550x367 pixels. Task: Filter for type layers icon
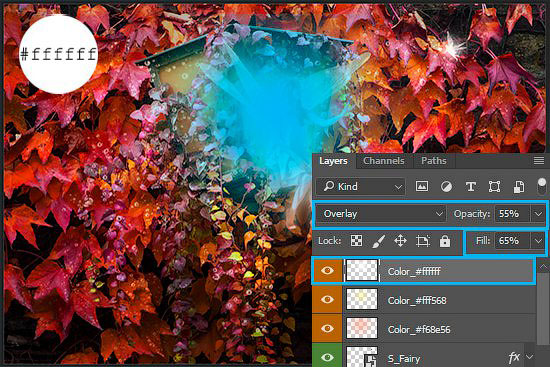470,187
